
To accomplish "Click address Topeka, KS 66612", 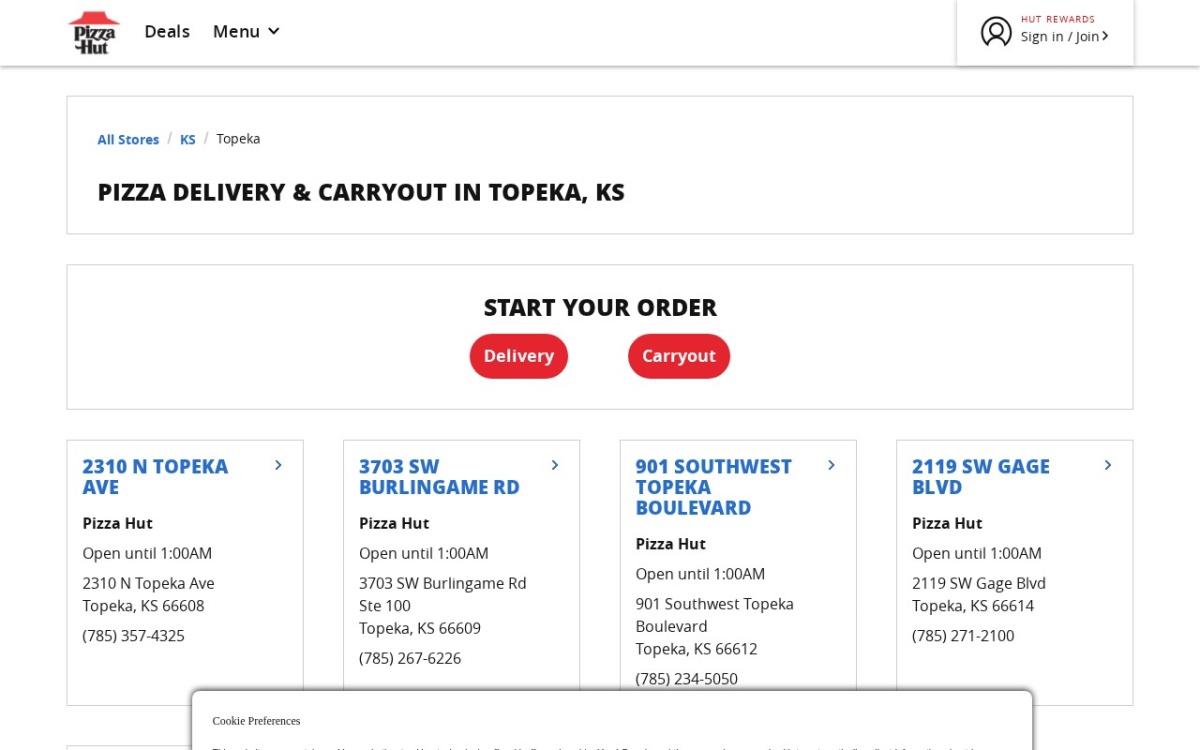I will pyautogui.click(x=697, y=649).
